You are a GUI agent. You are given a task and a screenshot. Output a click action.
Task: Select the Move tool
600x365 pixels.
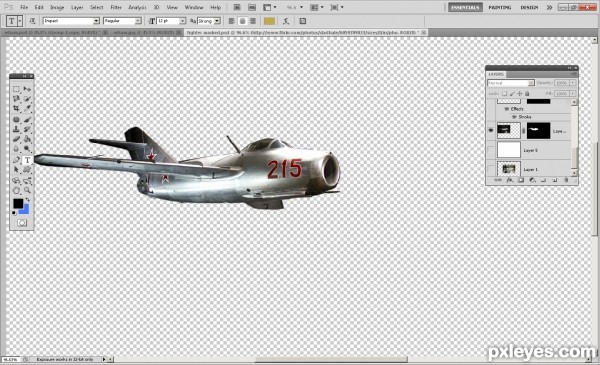point(27,89)
